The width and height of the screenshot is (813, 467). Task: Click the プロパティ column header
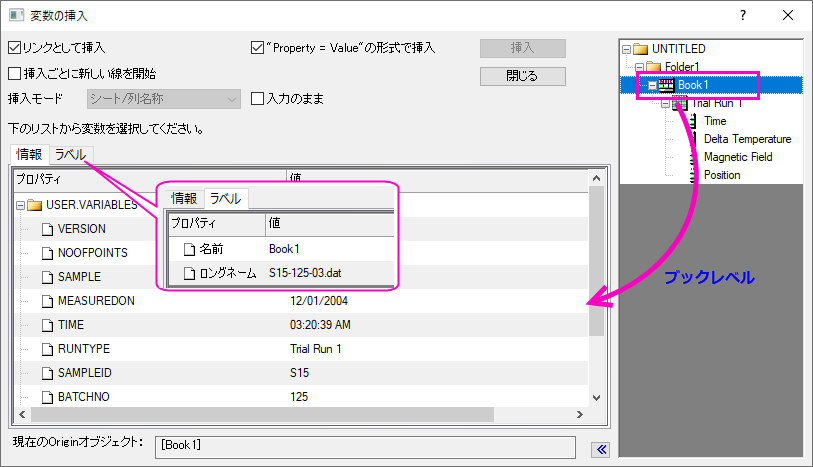pyautogui.click(x=150, y=179)
